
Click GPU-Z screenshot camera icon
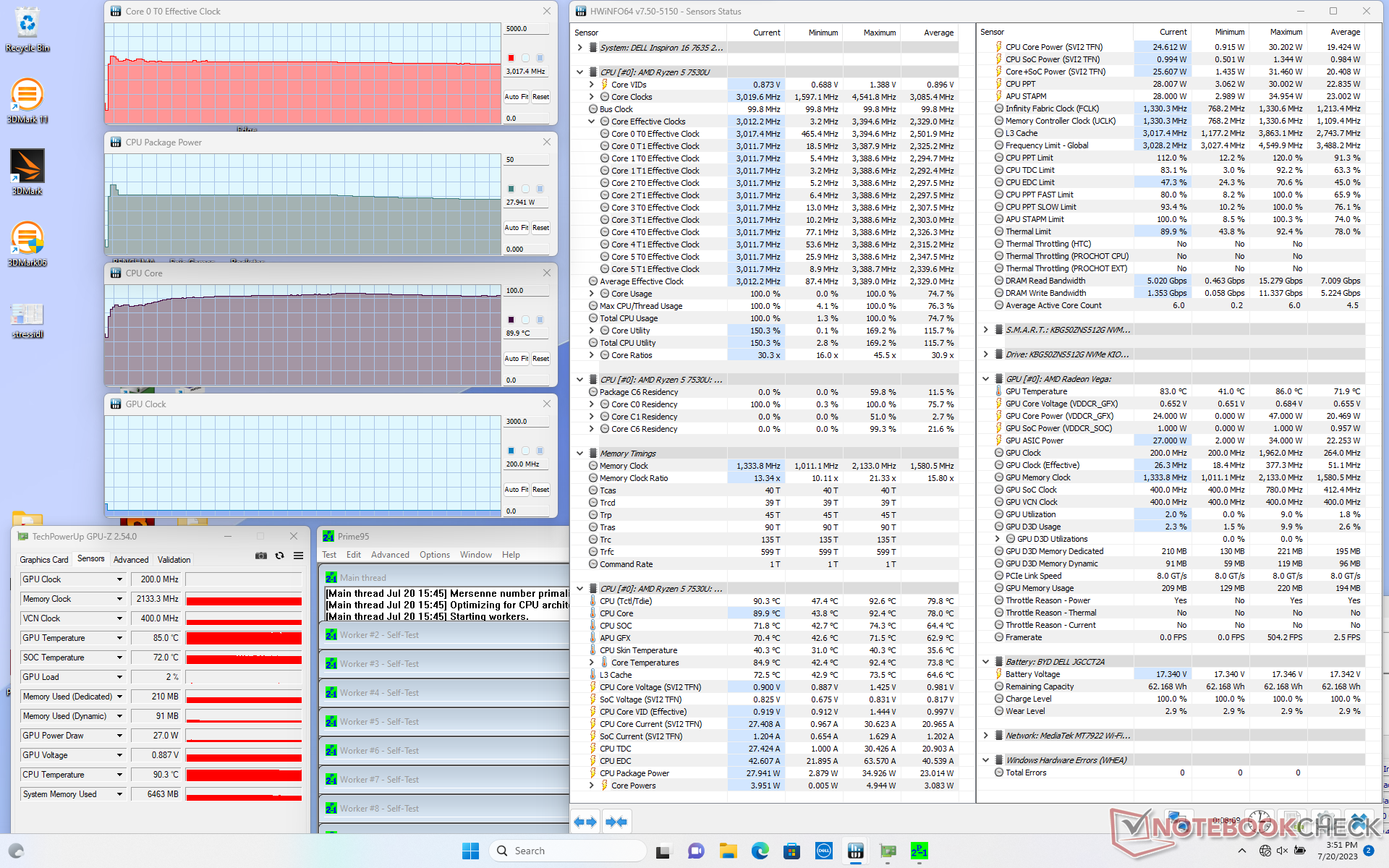tap(261, 556)
